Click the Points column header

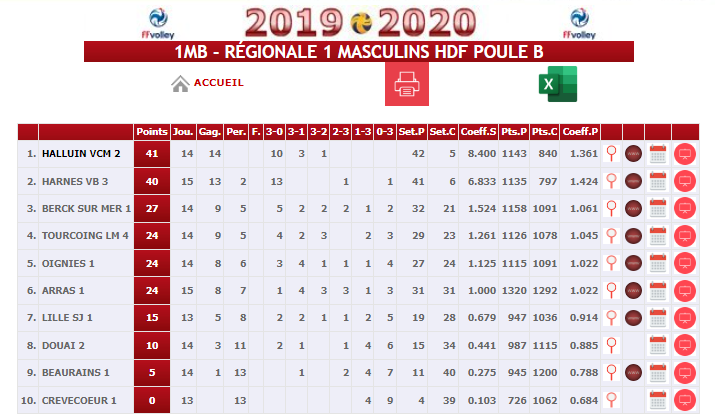[x=152, y=132]
